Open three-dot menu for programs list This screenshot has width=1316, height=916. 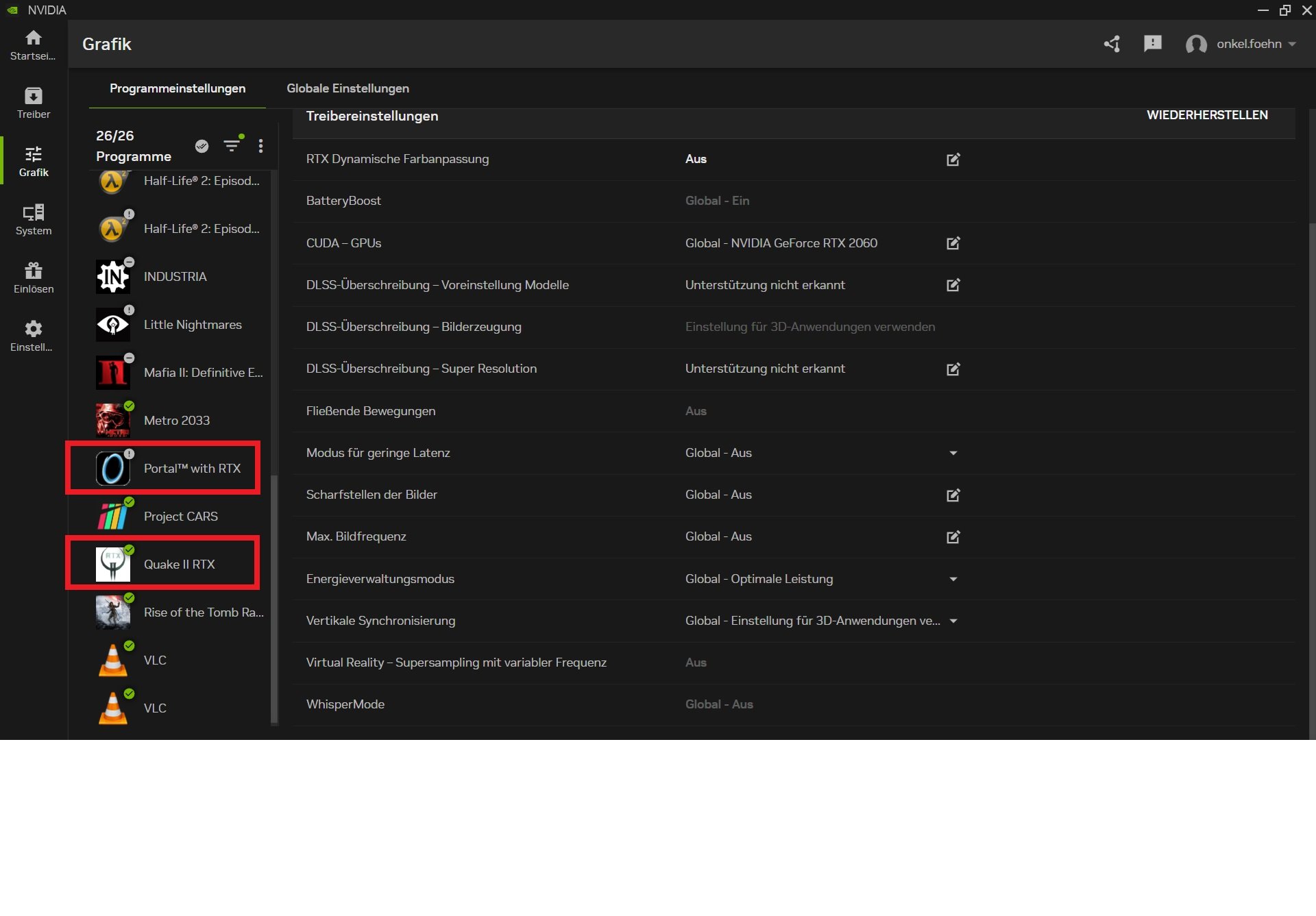[x=260, y=146]
